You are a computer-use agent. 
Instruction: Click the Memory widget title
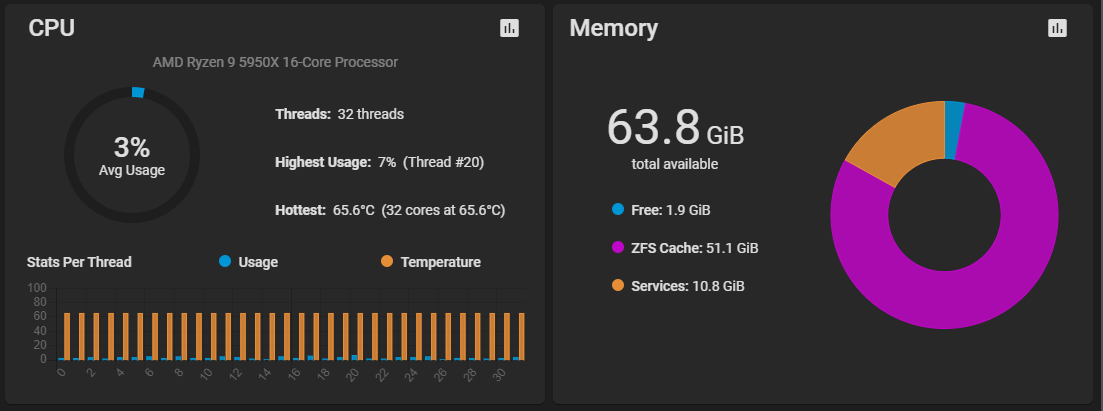click(614, 28)
